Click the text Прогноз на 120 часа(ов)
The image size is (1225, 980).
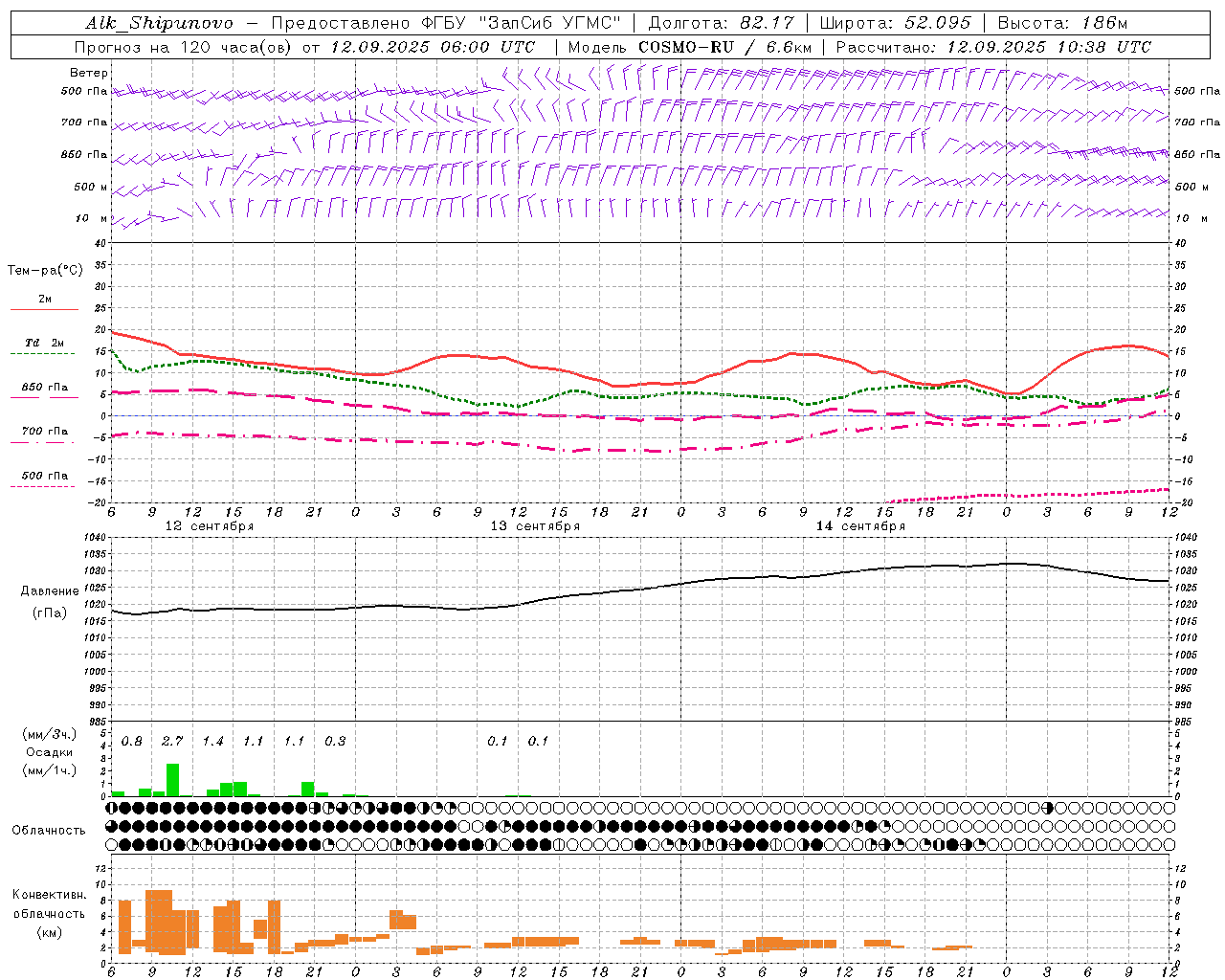coord(184,47)
